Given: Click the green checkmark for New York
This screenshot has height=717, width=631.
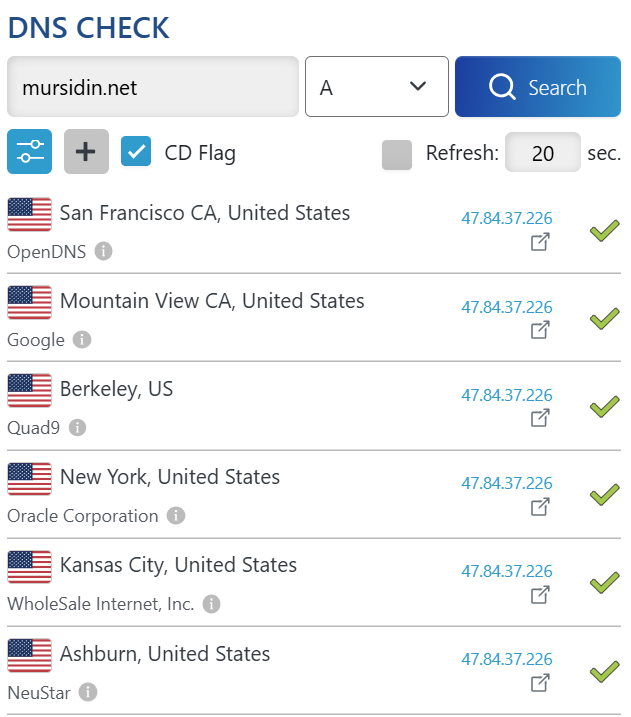Looking at the screenshot, I should coord(604,494).
